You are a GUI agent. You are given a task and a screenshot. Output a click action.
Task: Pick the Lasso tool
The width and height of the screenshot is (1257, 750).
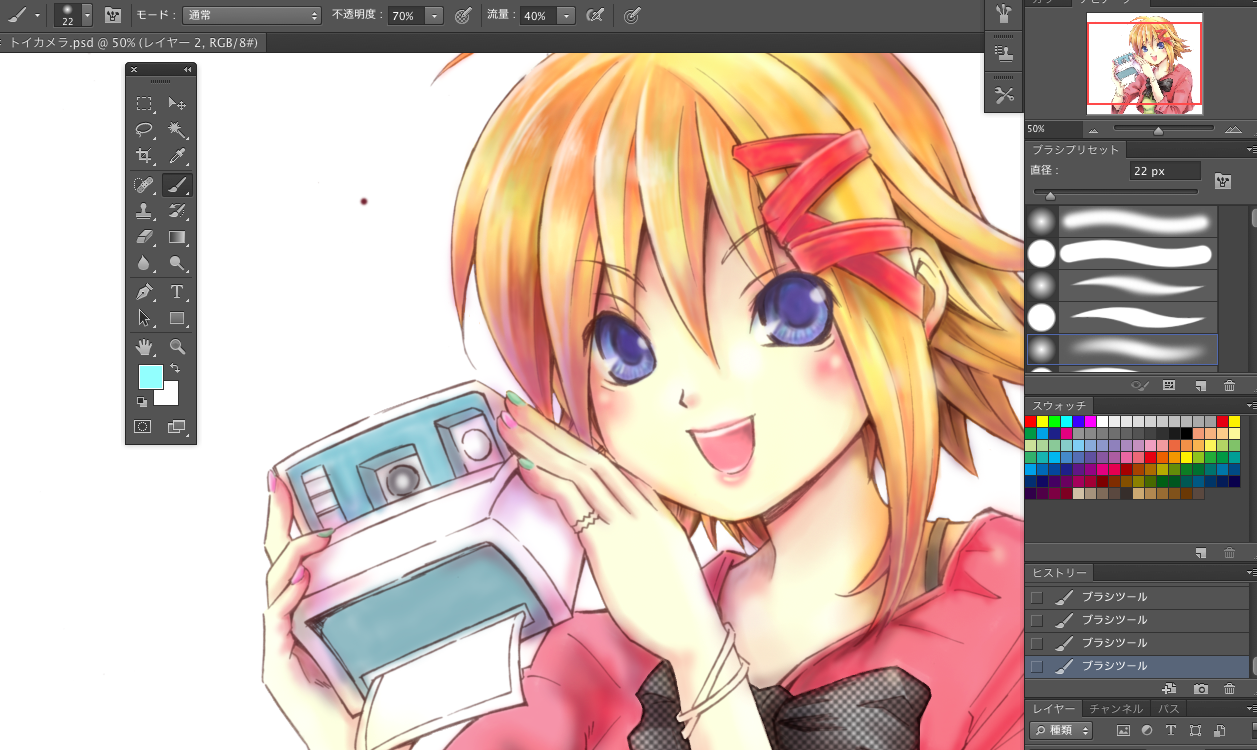point(145,129)
